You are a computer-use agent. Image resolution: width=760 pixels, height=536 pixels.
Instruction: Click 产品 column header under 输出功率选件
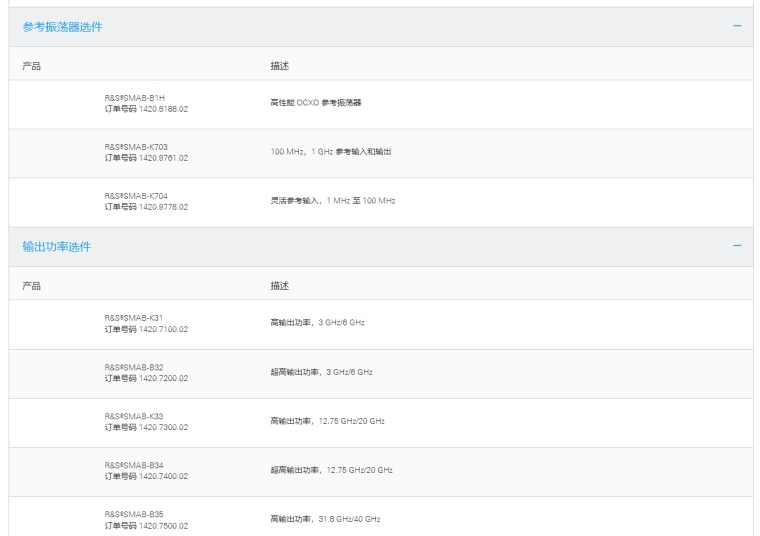32,286
